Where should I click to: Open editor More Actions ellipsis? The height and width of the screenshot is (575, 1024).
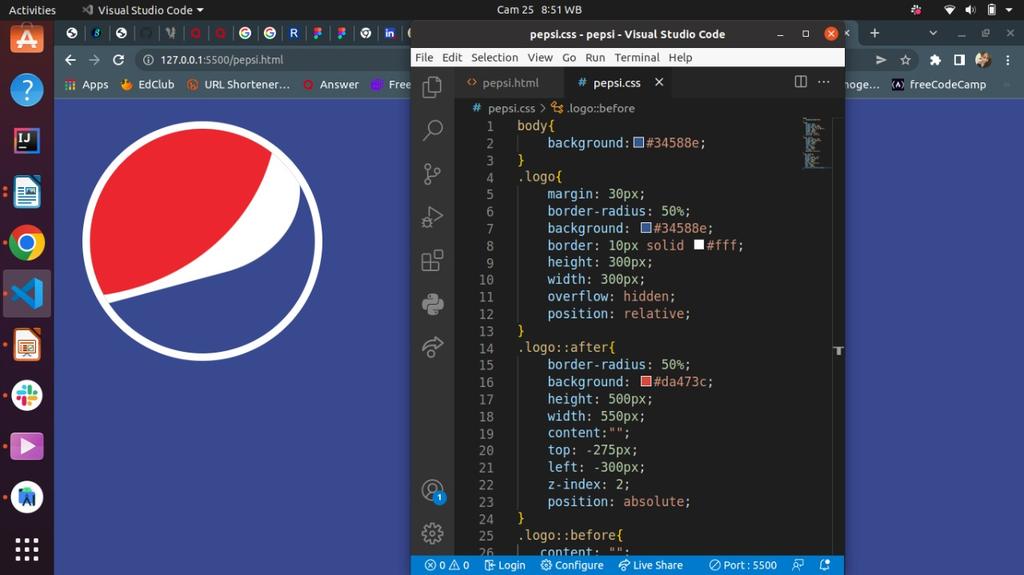pos(824,82)
